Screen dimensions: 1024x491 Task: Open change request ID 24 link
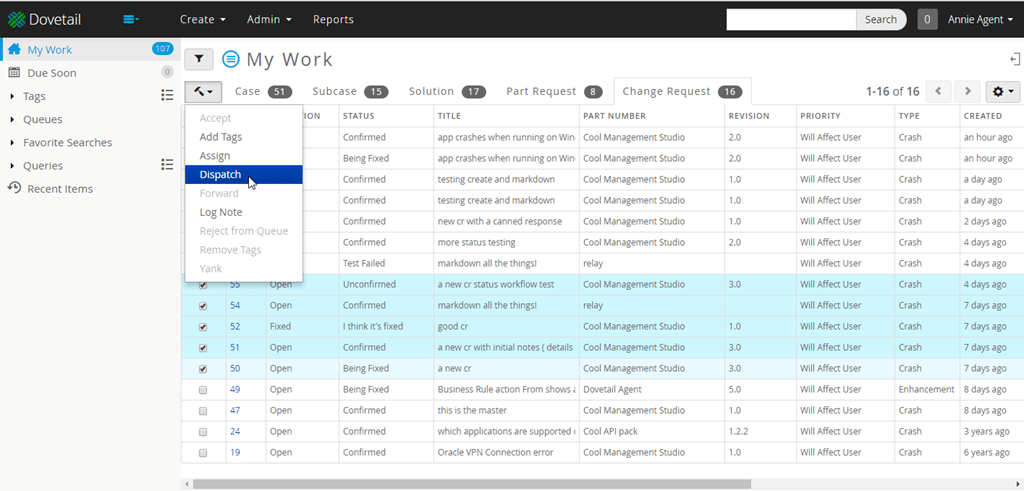point(235,431)
